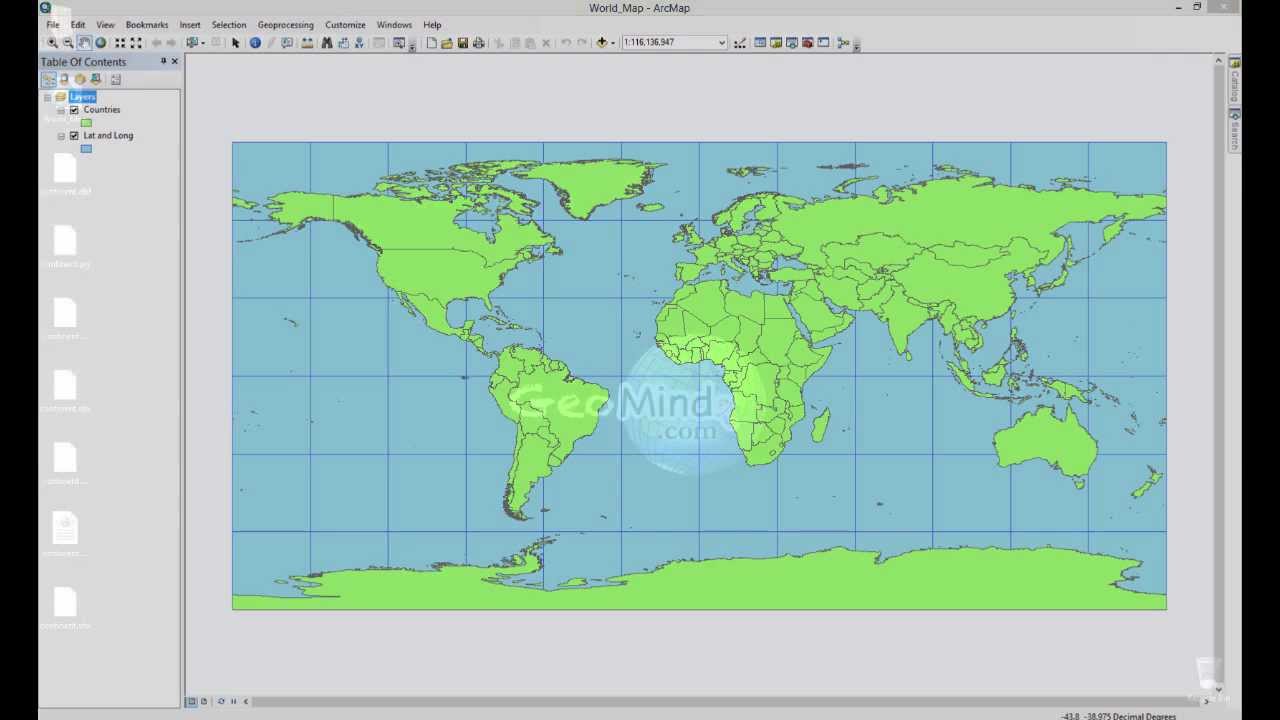Open the Table Of Contents window icon

coord(760,42)
